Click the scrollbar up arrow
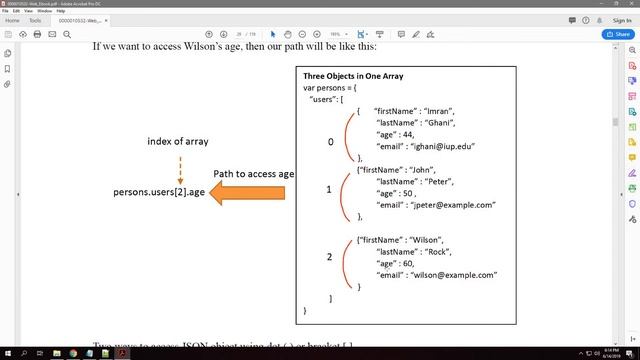640x360 pixels. coord(616,48)
